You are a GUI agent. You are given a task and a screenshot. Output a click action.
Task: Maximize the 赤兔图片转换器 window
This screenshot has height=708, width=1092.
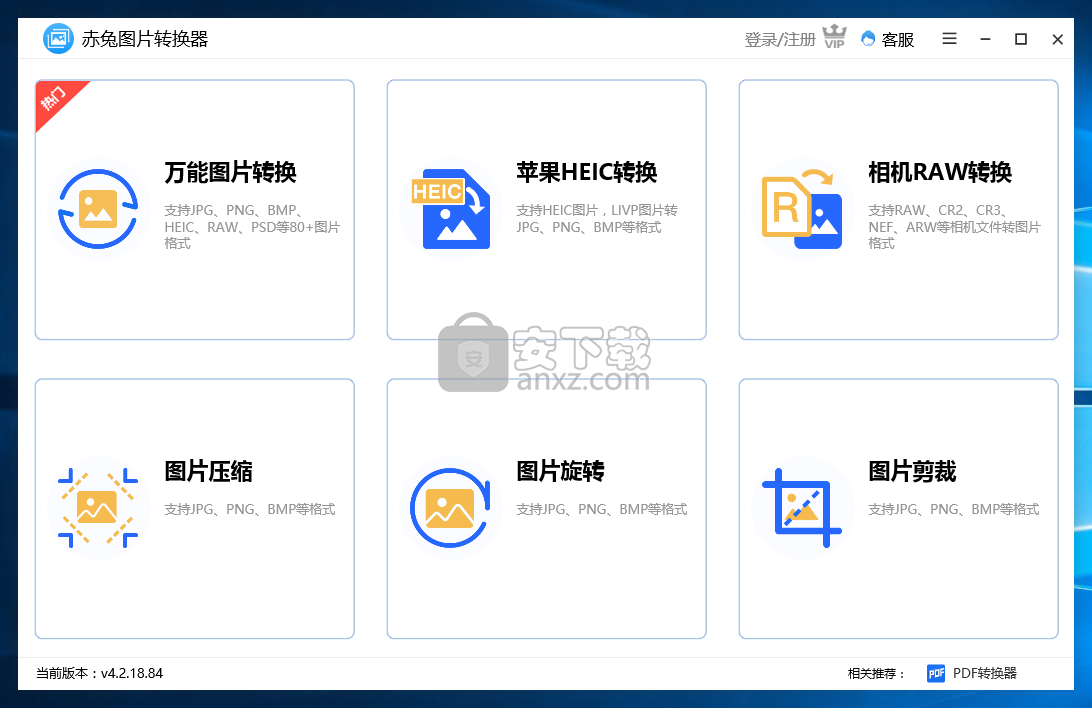pos(1021,39)
